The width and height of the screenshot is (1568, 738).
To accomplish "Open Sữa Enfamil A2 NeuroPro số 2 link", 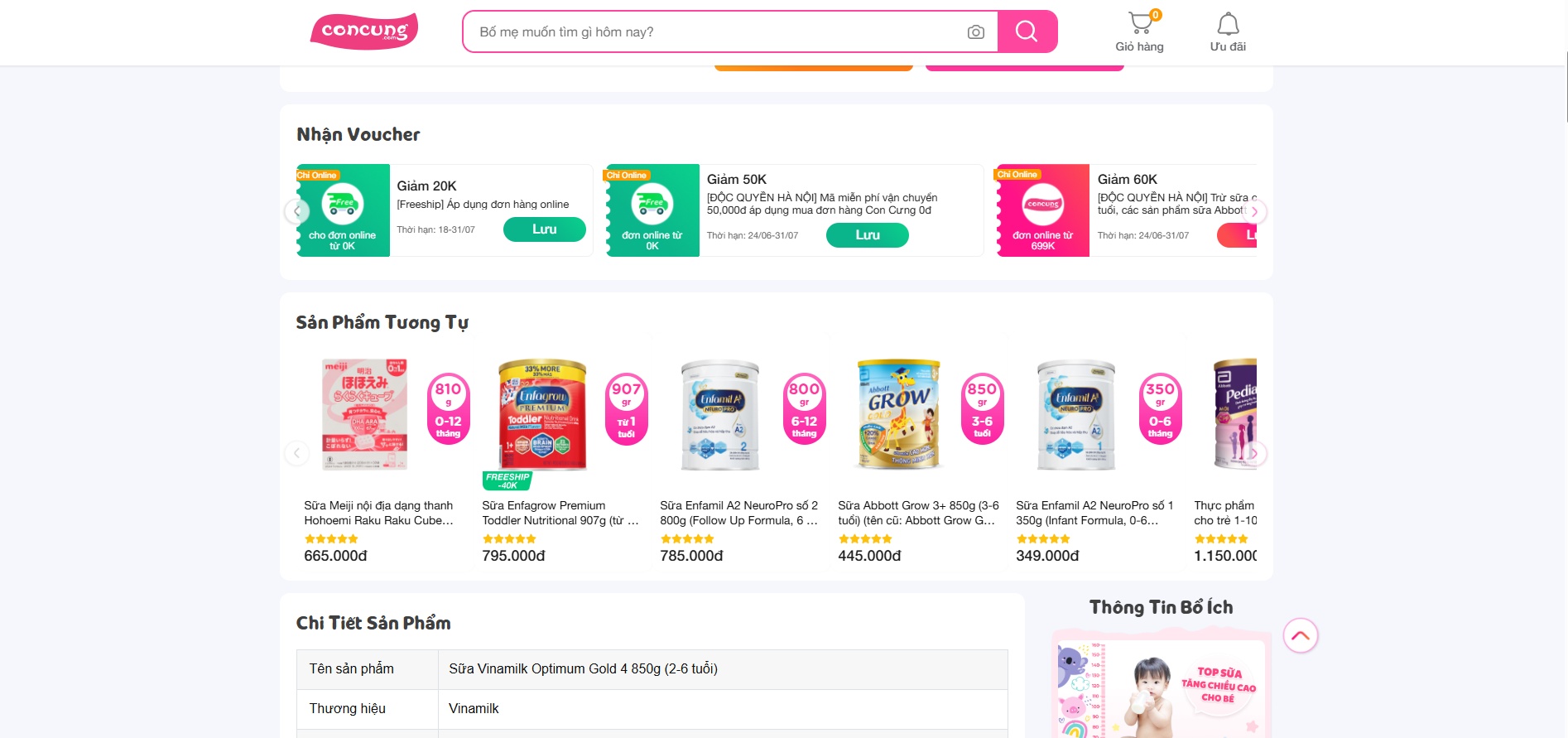I will 738,513.
